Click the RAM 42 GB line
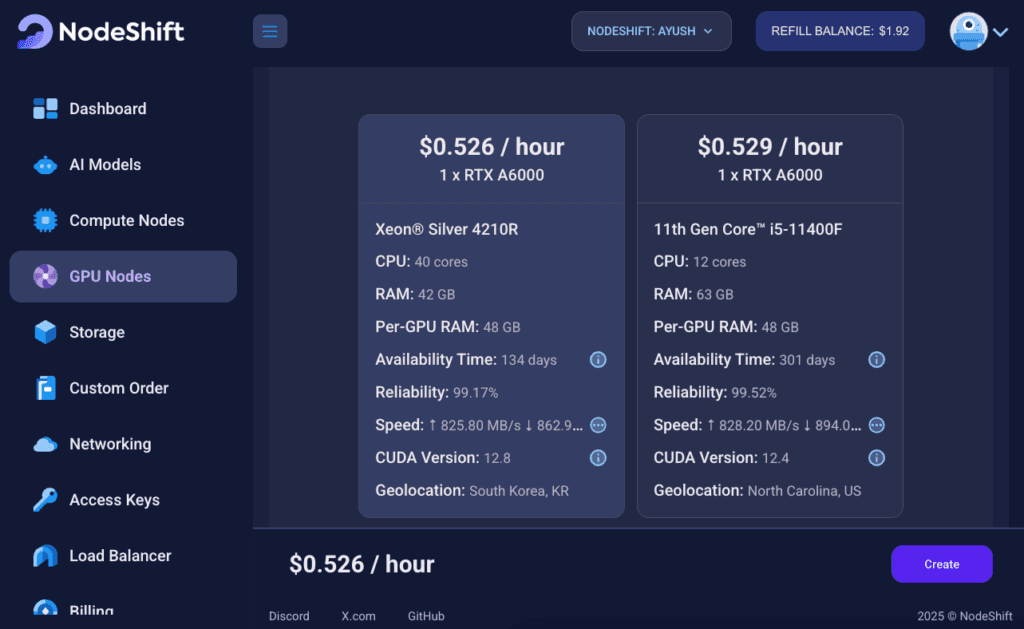Screen dimensions: 1024x629 point(415,295)
